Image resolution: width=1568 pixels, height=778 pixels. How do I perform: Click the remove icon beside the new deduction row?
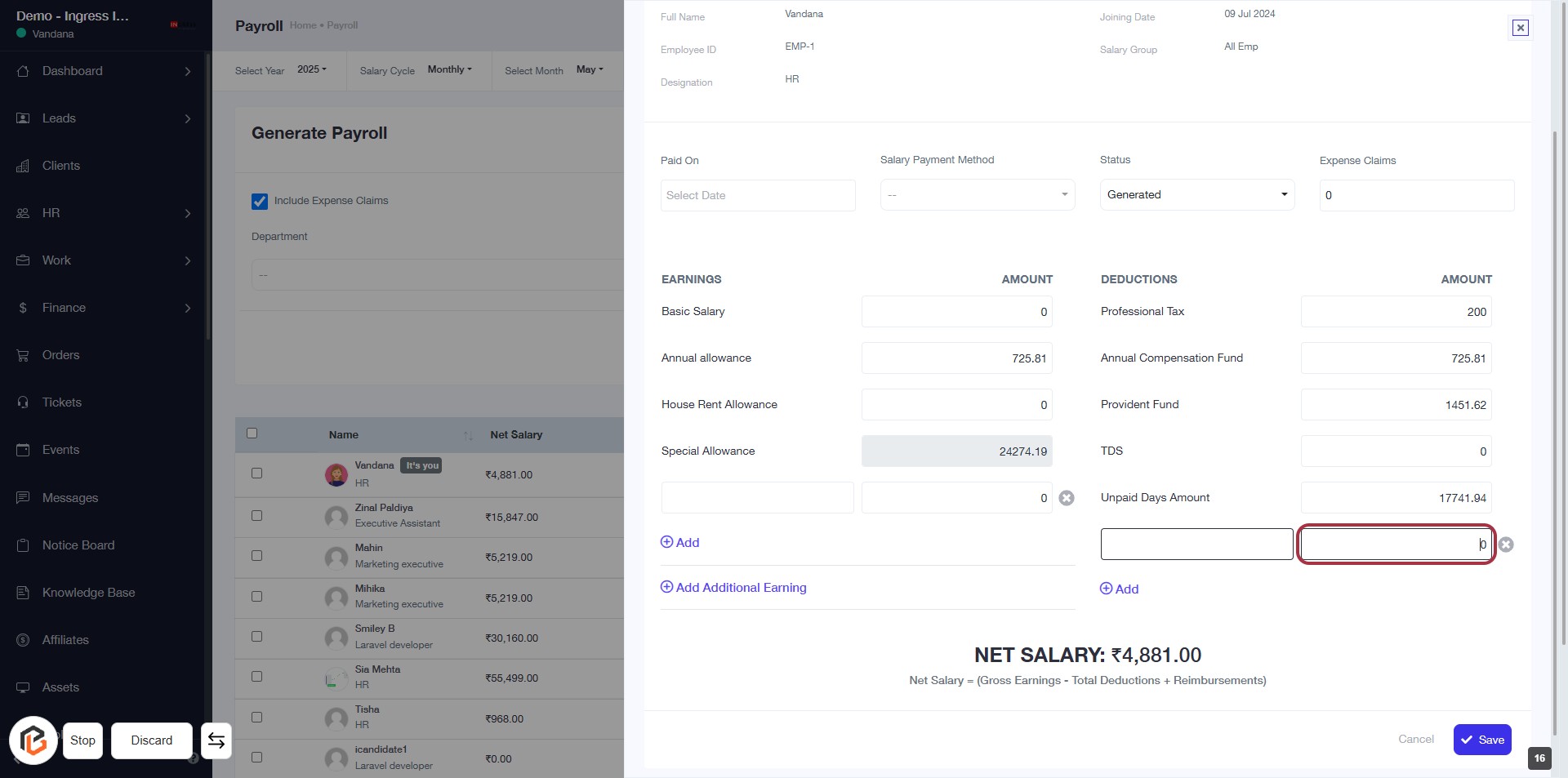[x=1506, y=545]
